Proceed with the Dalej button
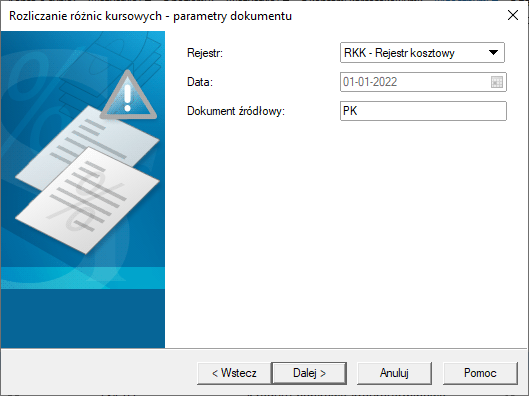529x396 pixels. tap(309, 373)
